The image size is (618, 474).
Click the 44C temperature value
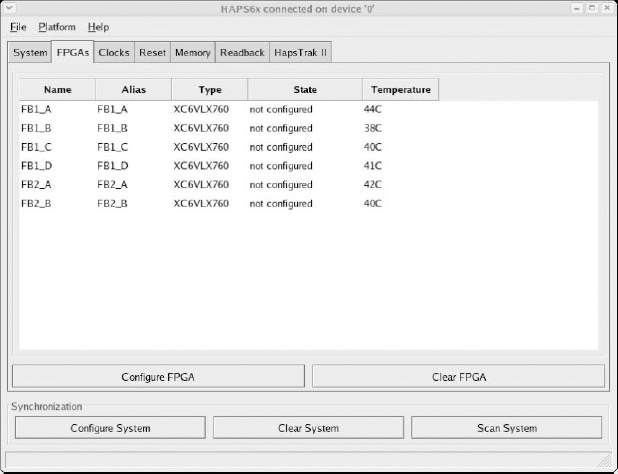(372, 109)
